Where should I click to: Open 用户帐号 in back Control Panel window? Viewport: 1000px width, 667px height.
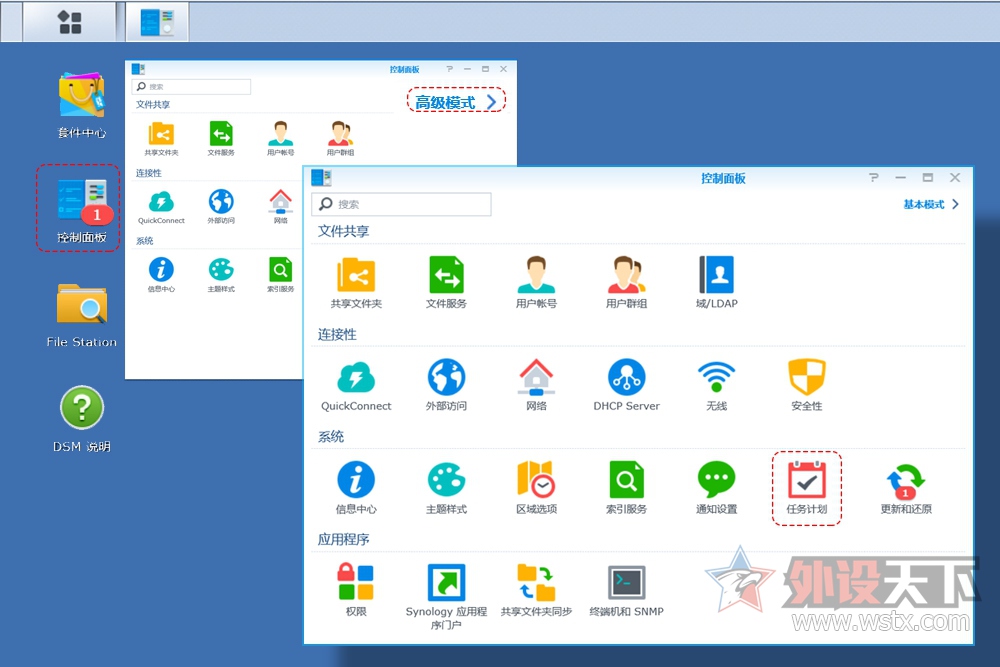coord(281,138)
